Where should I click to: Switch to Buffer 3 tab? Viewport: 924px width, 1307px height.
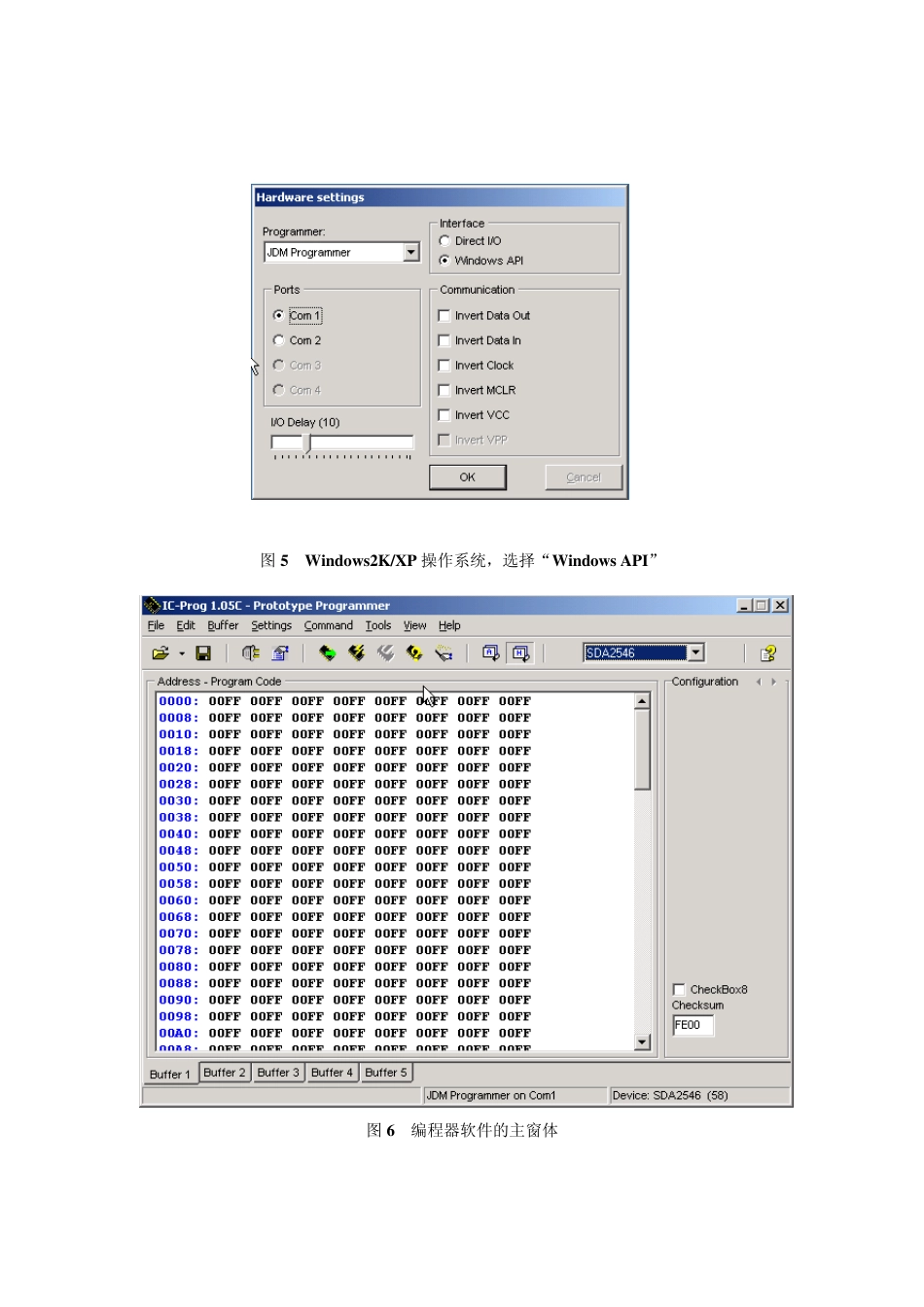pyautogui.click(x=278, y=1073)
